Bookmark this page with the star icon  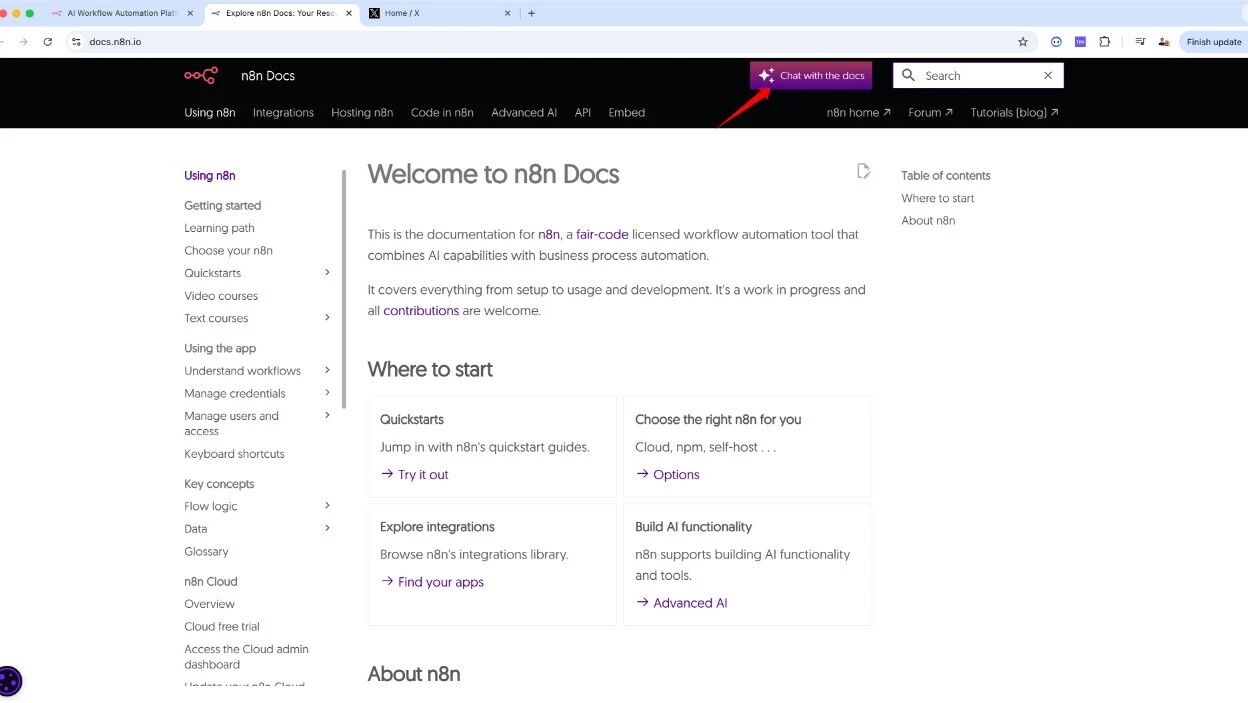coord(1023,42)
